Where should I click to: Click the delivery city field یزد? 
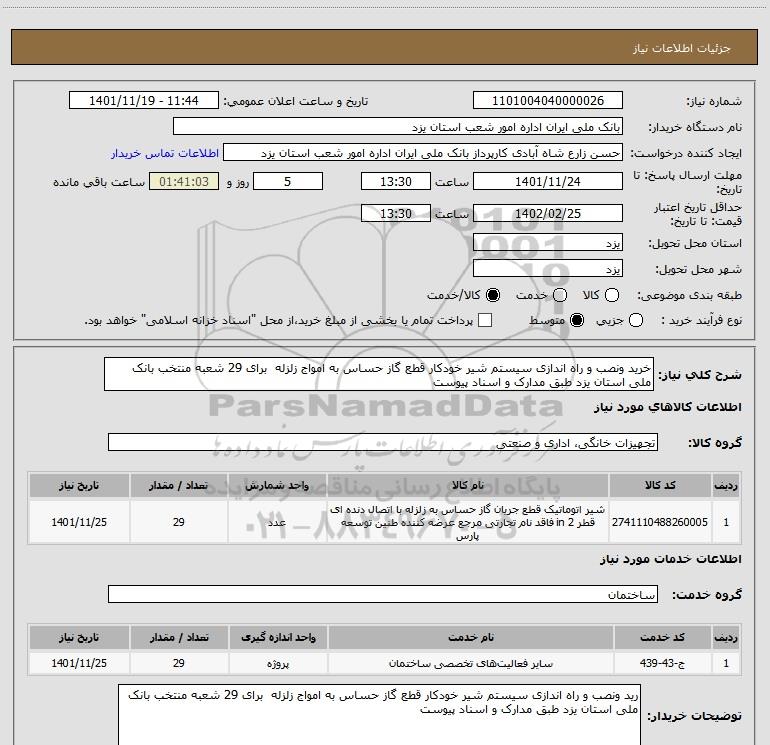pyautogui.click(x=548, y=269)
